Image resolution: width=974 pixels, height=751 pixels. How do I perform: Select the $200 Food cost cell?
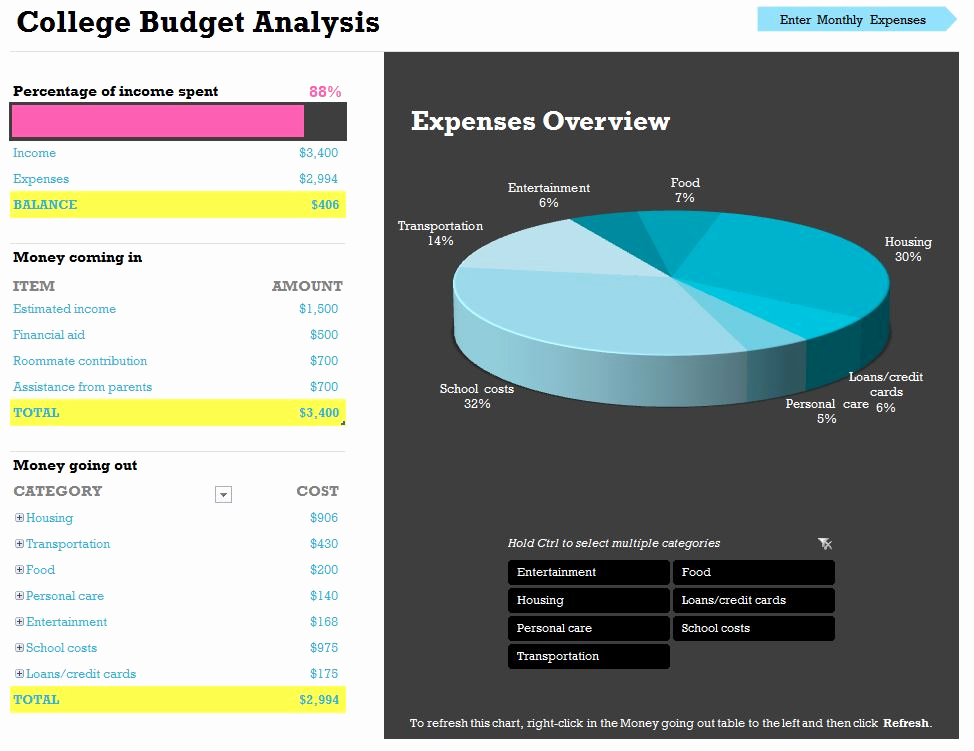324,570
